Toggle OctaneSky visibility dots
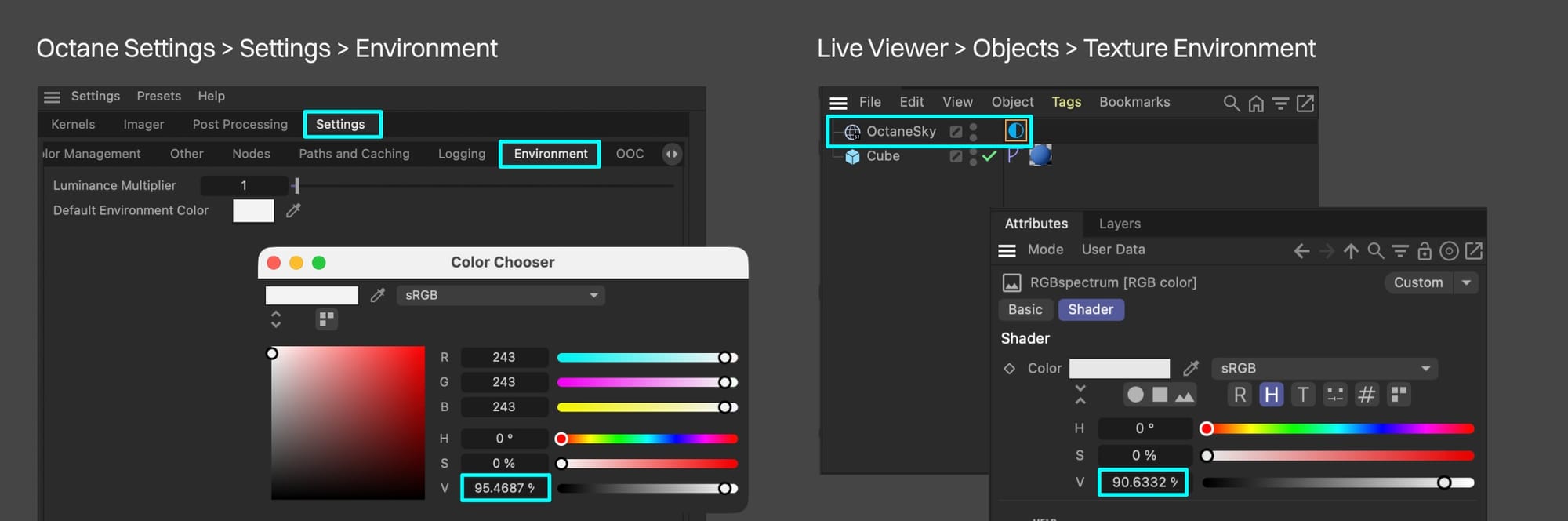 pyautogui.click(x=973, y=131)
